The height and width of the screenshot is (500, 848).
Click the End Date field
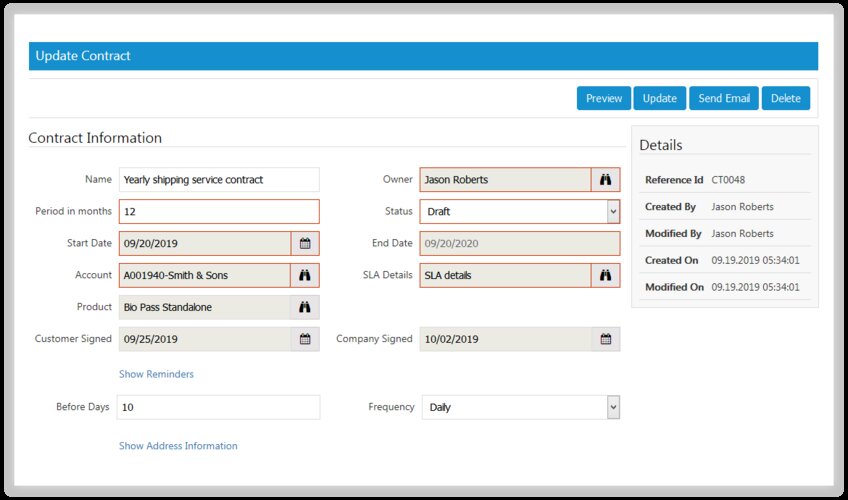pos(519,243)
